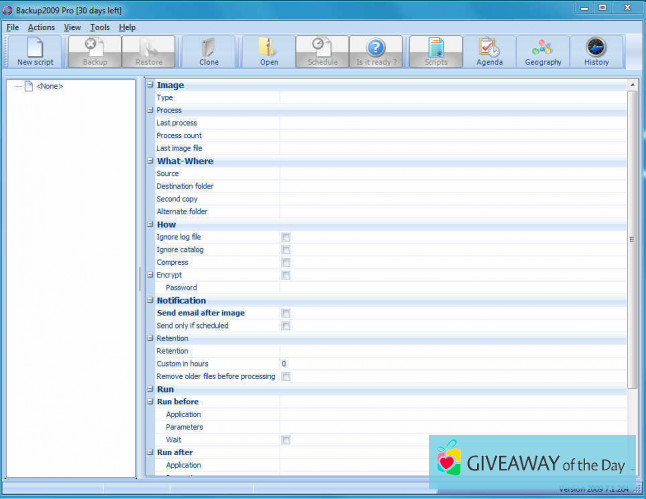Click the Destination folder field

(452, 186)
